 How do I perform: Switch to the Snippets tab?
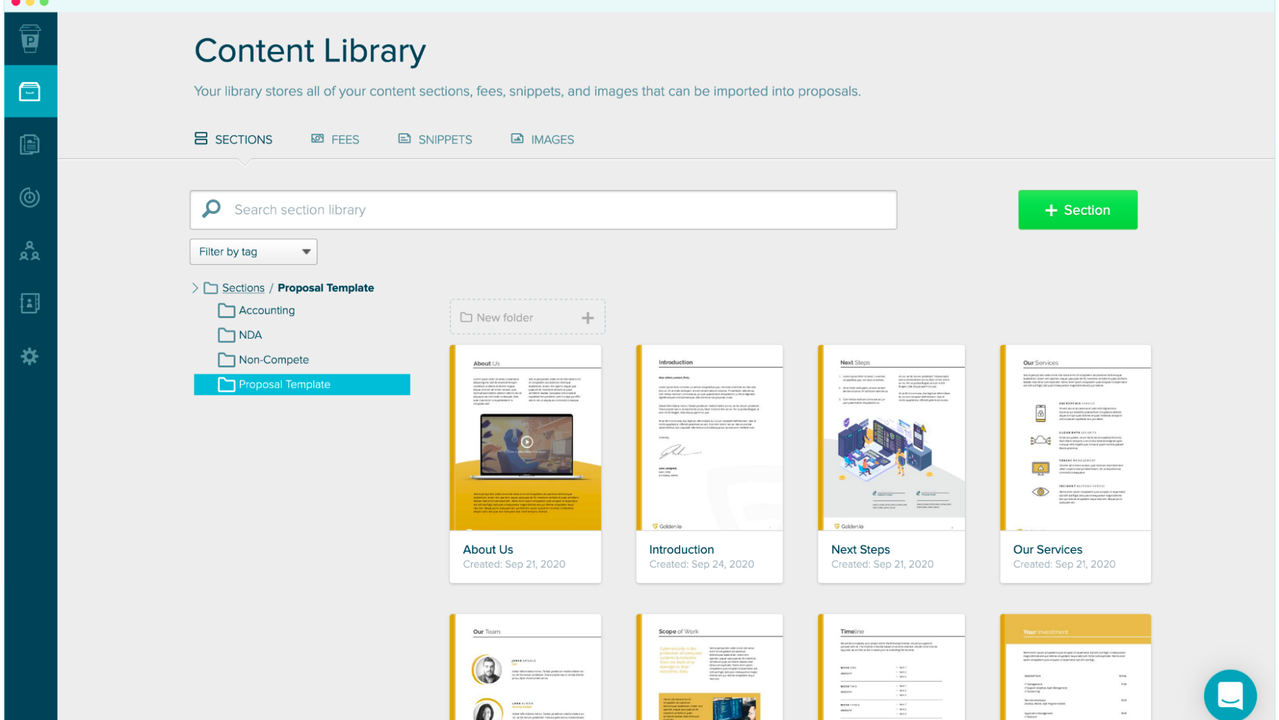click(x=435, y=139)
